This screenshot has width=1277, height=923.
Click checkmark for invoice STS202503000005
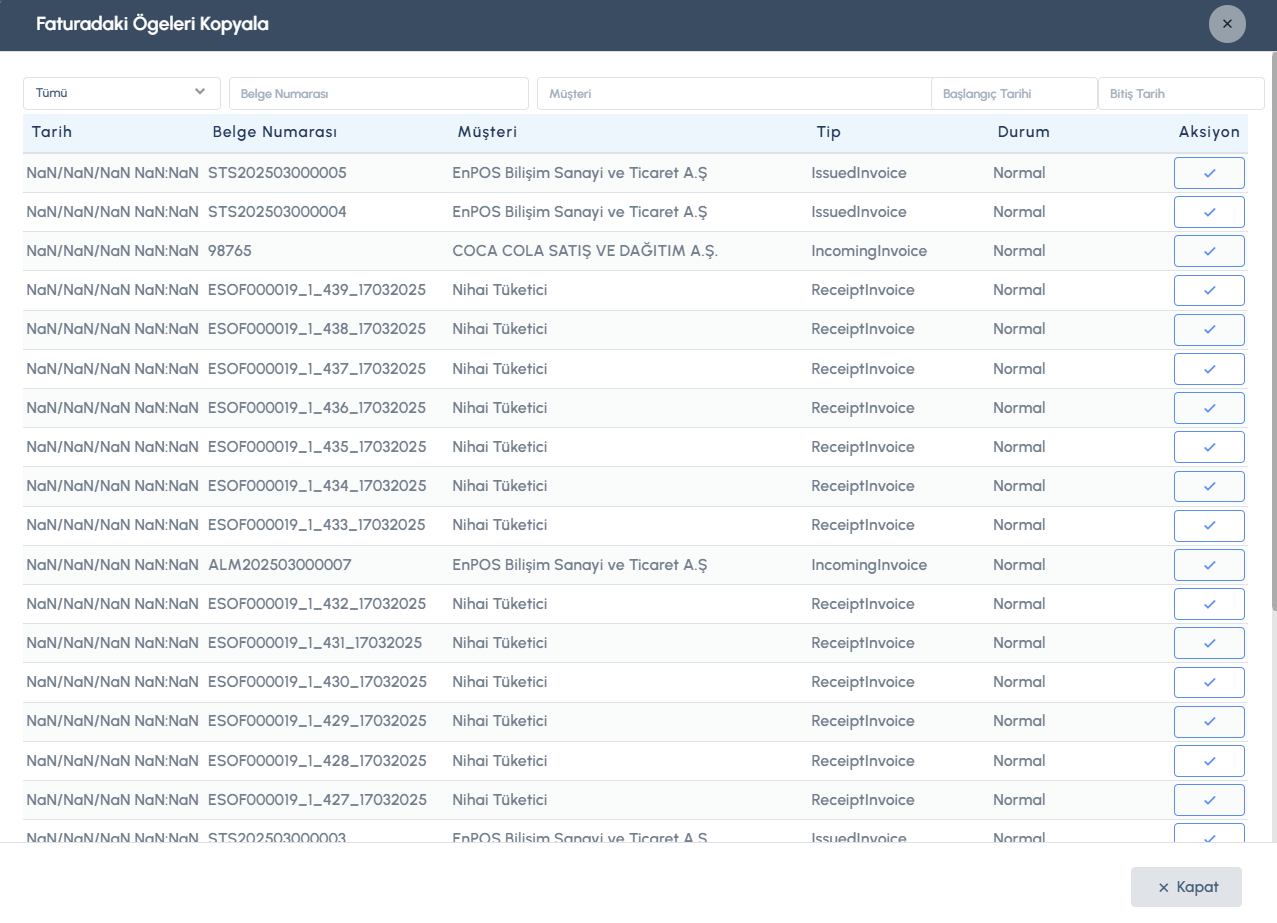coord(1209,173)
